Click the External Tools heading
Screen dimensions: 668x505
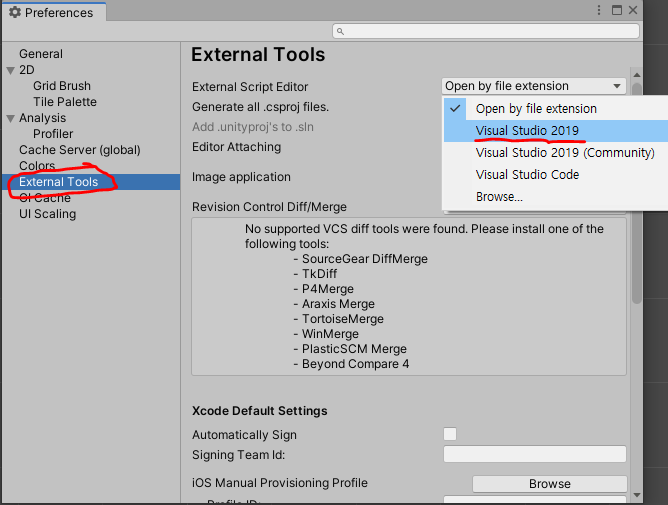pyautogui.click(x=258, y=55)
